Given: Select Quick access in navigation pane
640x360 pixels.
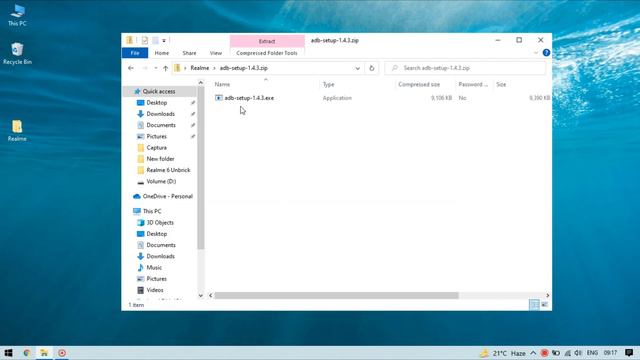Looking at the screenshot, I should [x=159, y=91].
